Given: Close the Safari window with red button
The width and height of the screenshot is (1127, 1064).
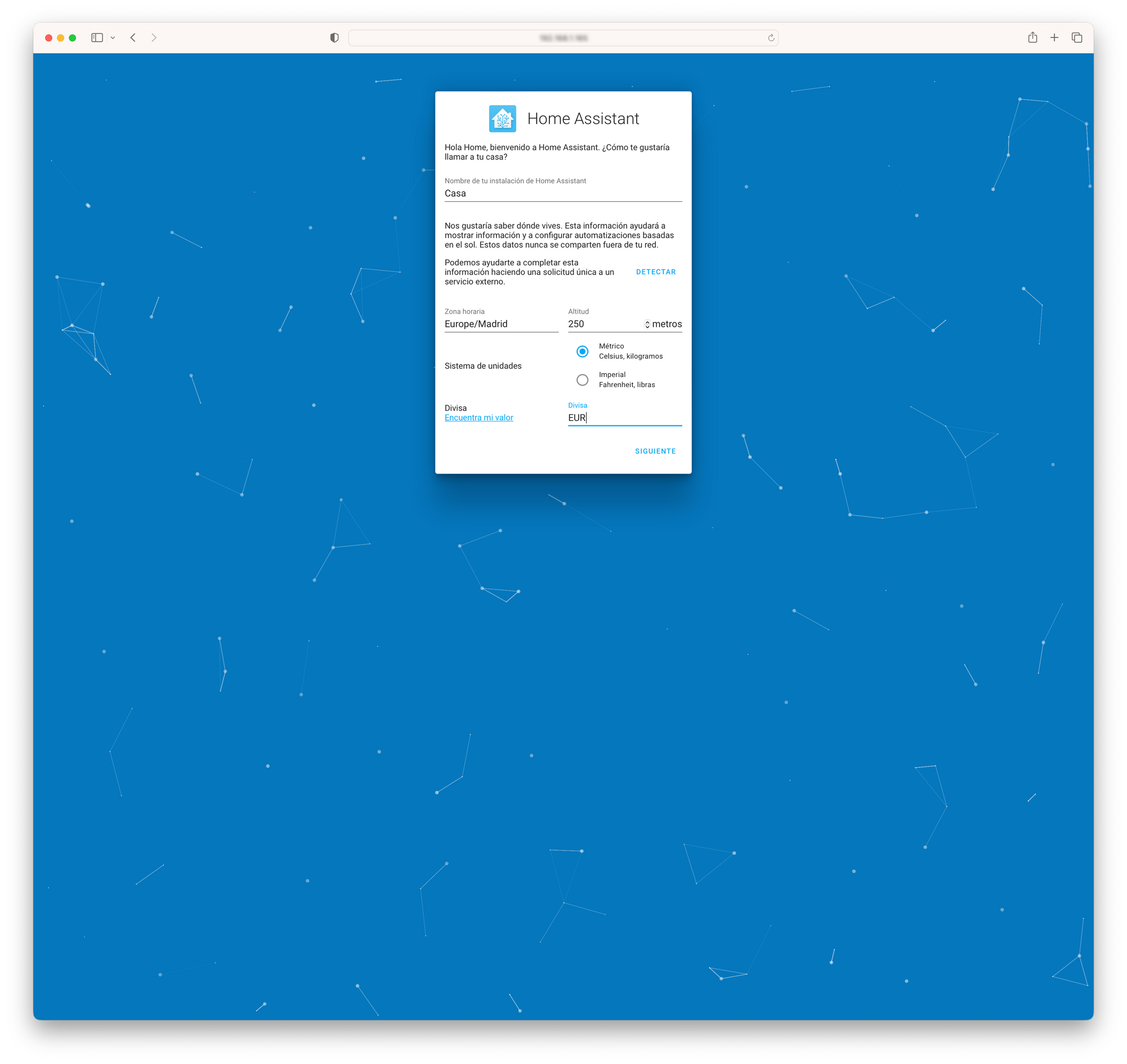Looking at the screenshot, I should point(49,38).
